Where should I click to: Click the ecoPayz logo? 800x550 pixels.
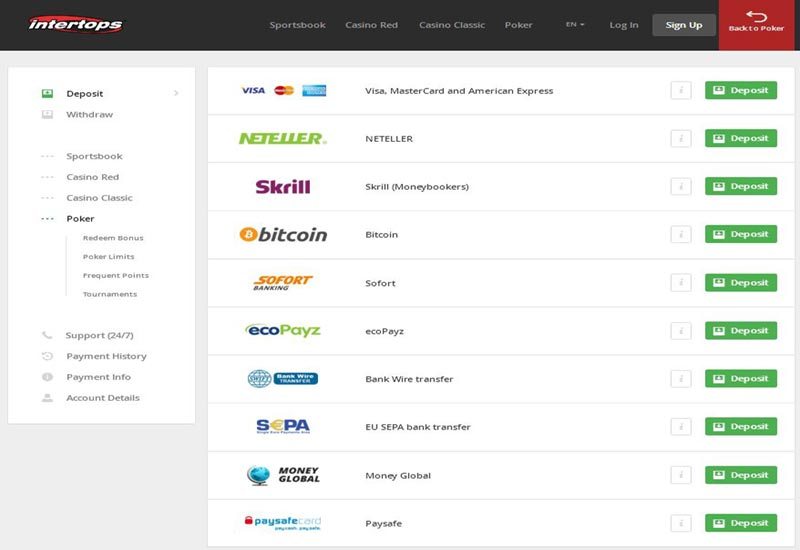pos(283,331)
